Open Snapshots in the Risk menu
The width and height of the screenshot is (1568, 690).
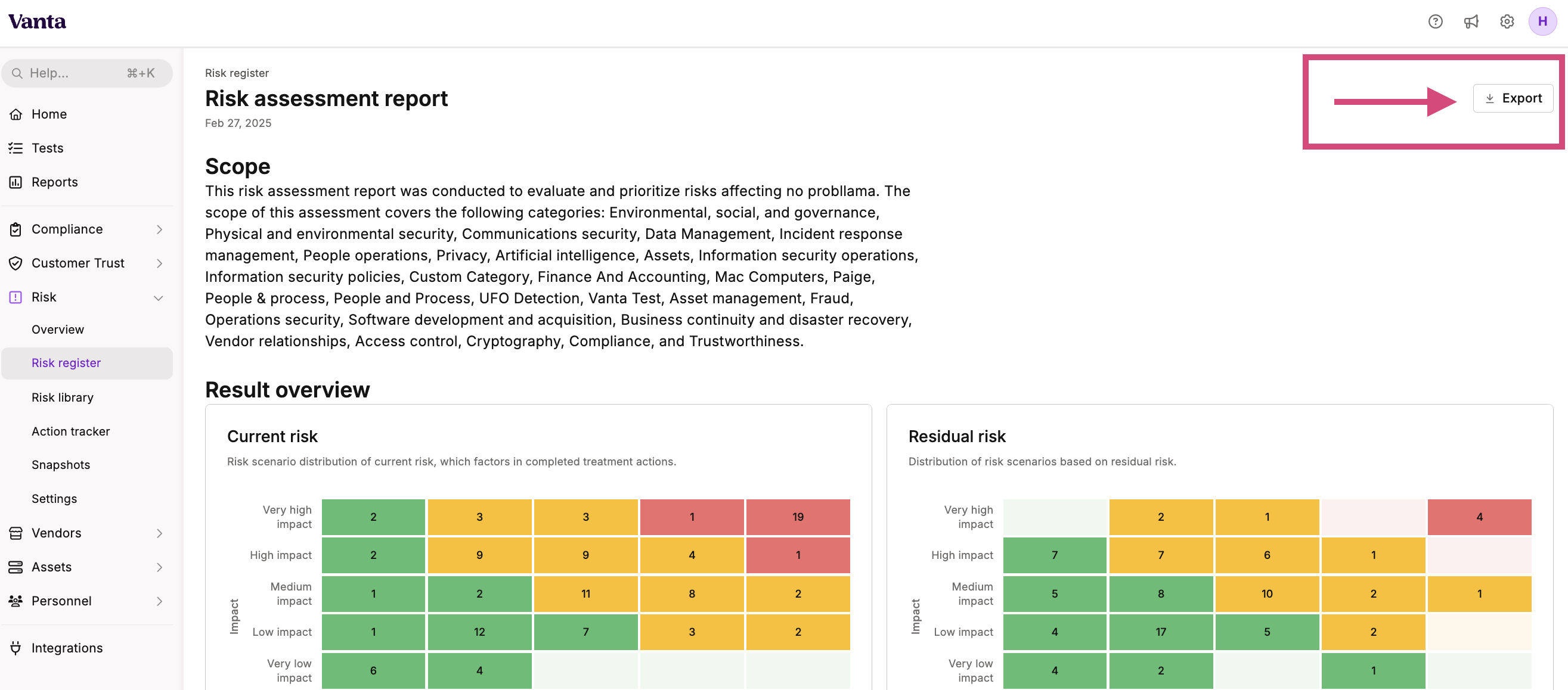coord(61,465)
